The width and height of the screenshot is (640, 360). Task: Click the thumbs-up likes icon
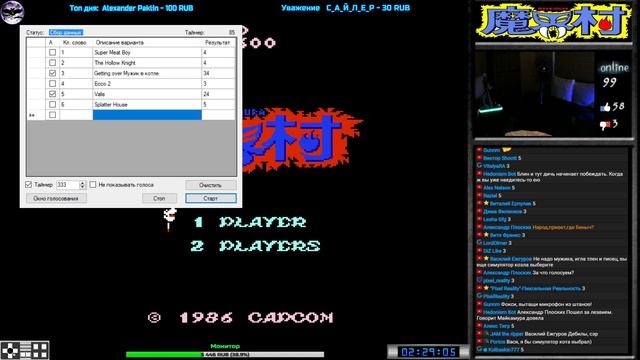tap(605, 107)
